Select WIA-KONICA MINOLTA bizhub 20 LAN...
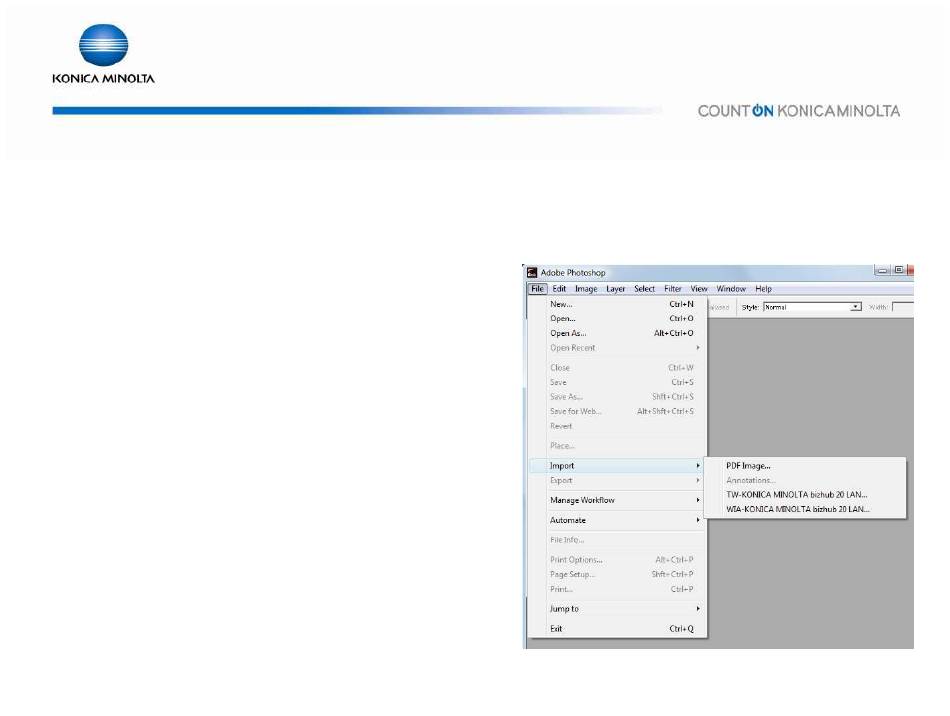This screenshot has width=950, height=716. point(805,509)
